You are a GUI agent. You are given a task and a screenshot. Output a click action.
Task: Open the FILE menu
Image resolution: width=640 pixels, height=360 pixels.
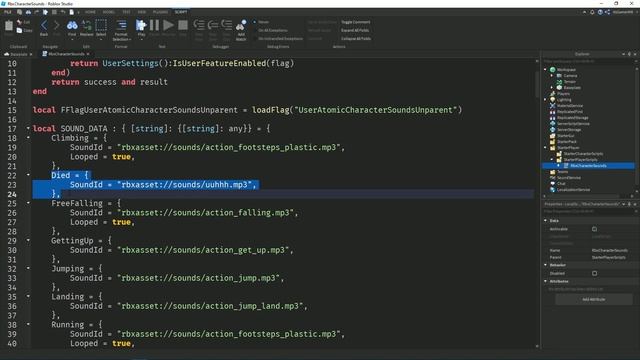click(x=7, y=12)
